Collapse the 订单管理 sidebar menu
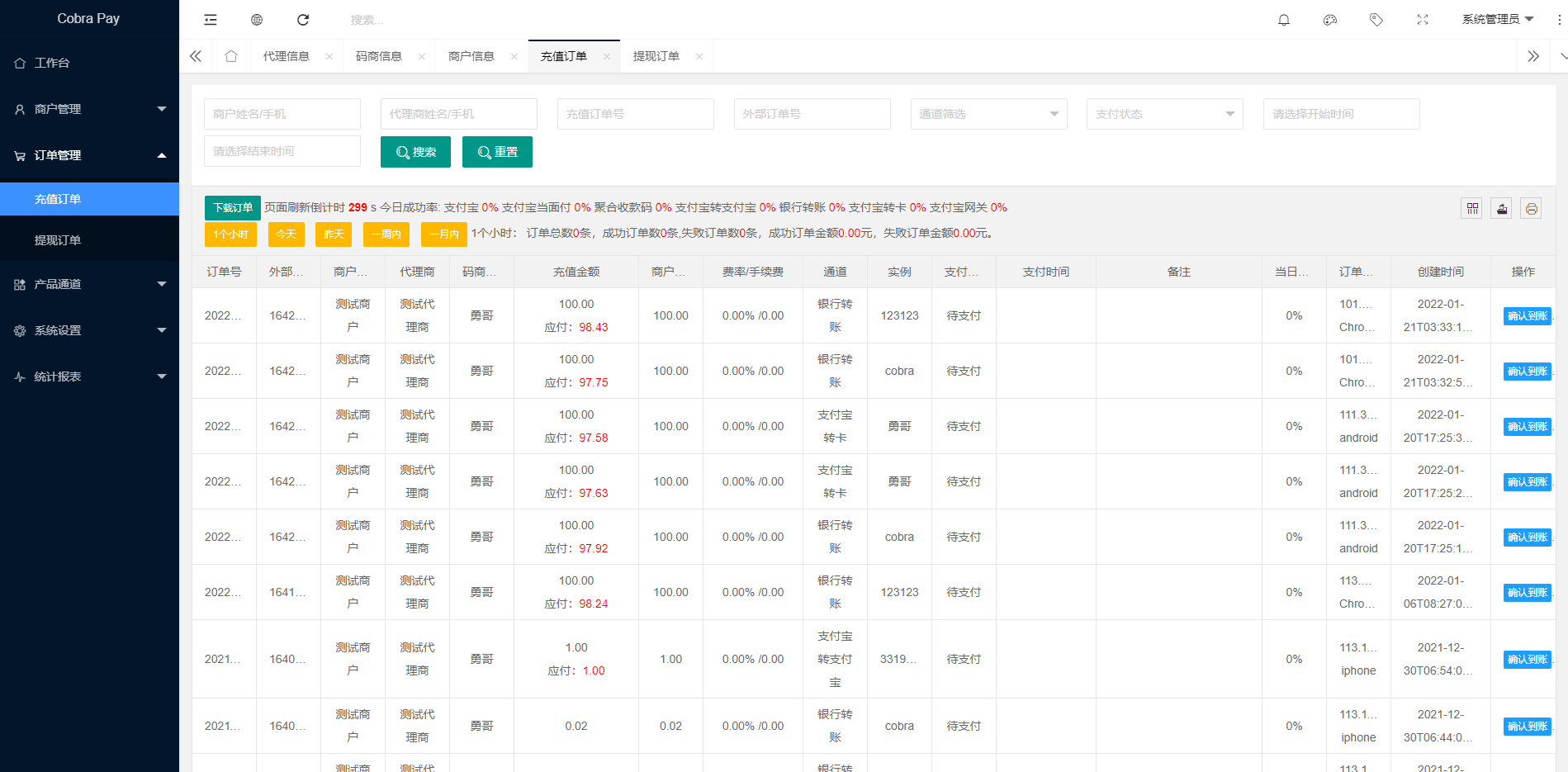Viewport: 1568px width, 772px height. (x=88, y=155)
